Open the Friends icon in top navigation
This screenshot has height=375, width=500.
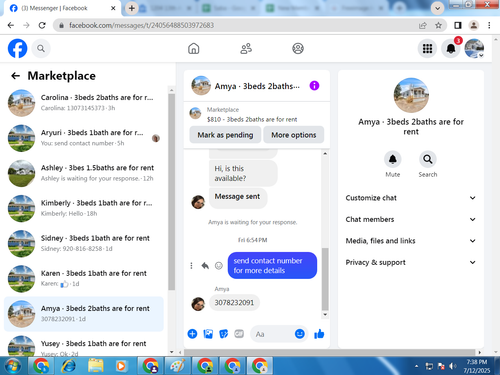[x=246, y=49]
